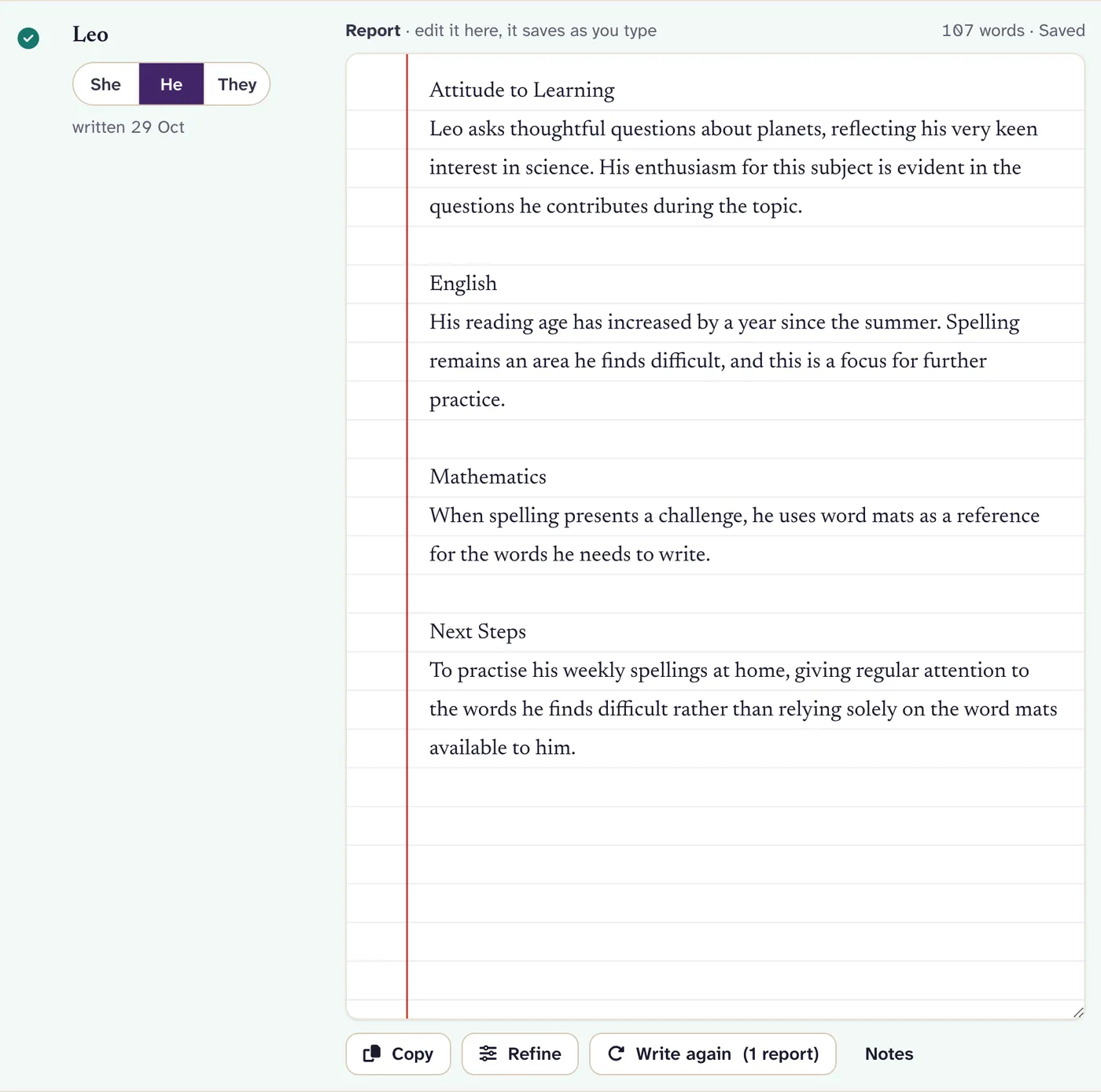Click the student name Leo
The image size is (1101, 1092).
click(90, 35)
